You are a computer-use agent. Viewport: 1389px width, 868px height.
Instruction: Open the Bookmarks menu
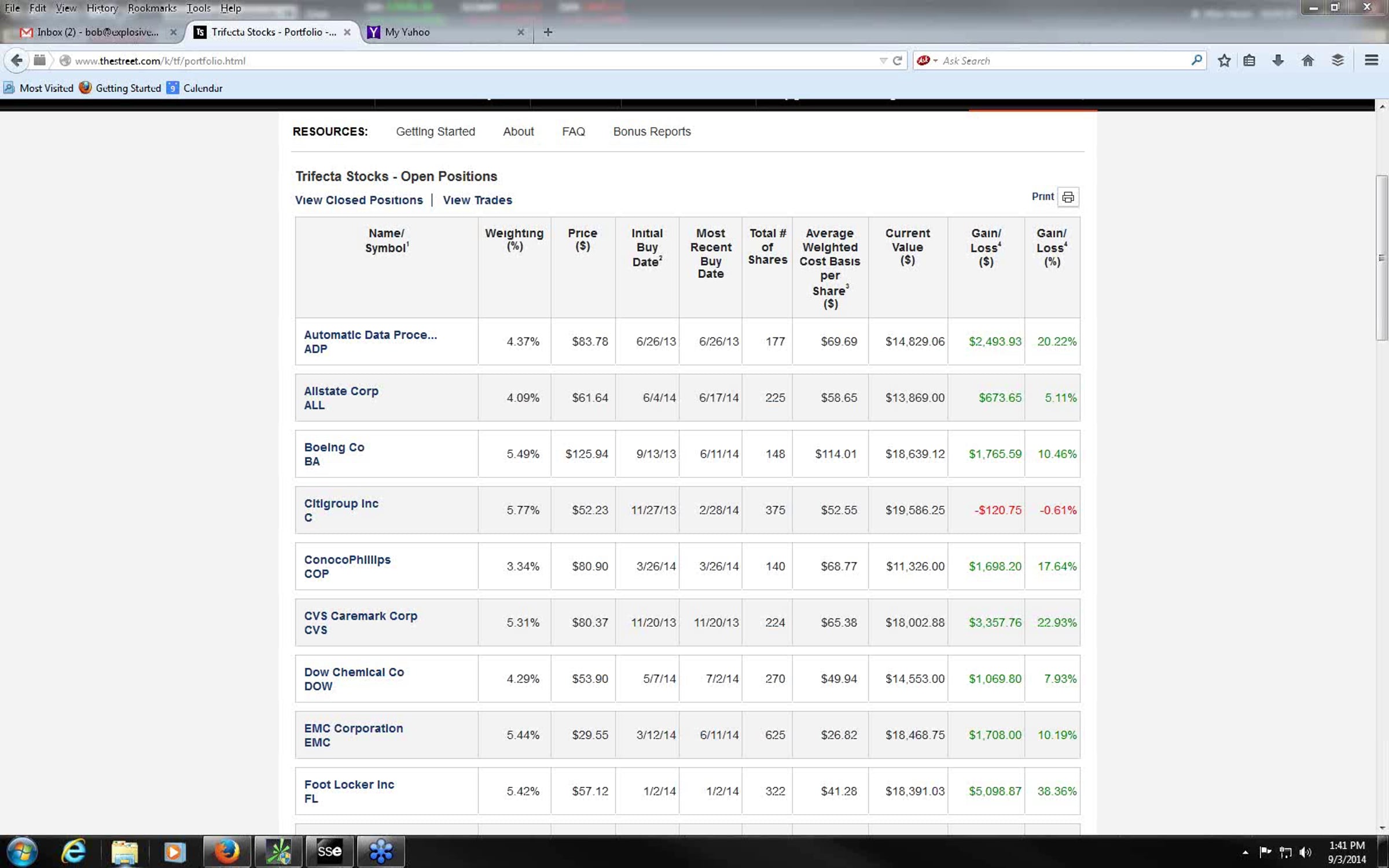[152, 8]
